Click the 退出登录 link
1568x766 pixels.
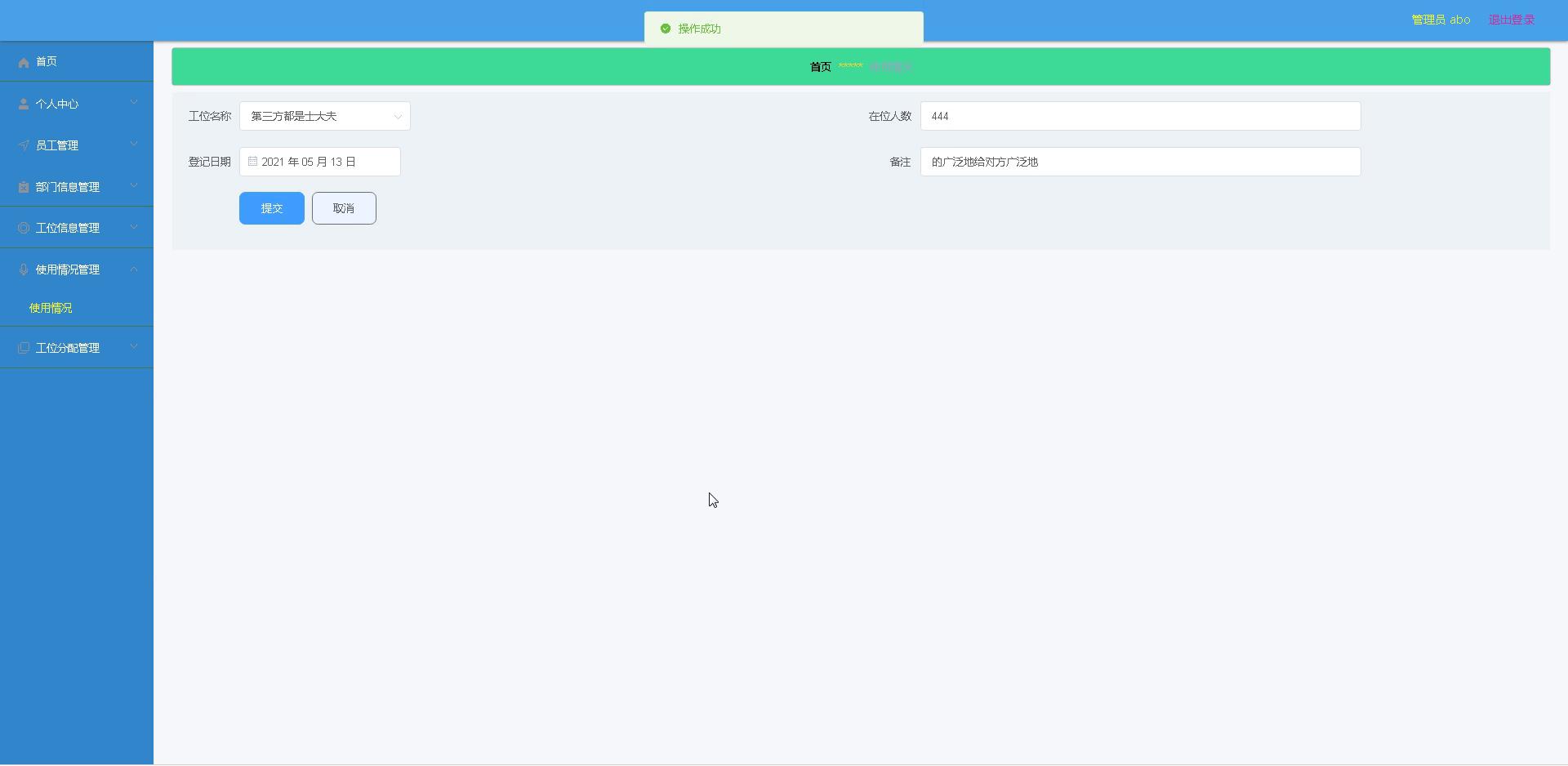pyautogui.click(x=1511, y=20)
